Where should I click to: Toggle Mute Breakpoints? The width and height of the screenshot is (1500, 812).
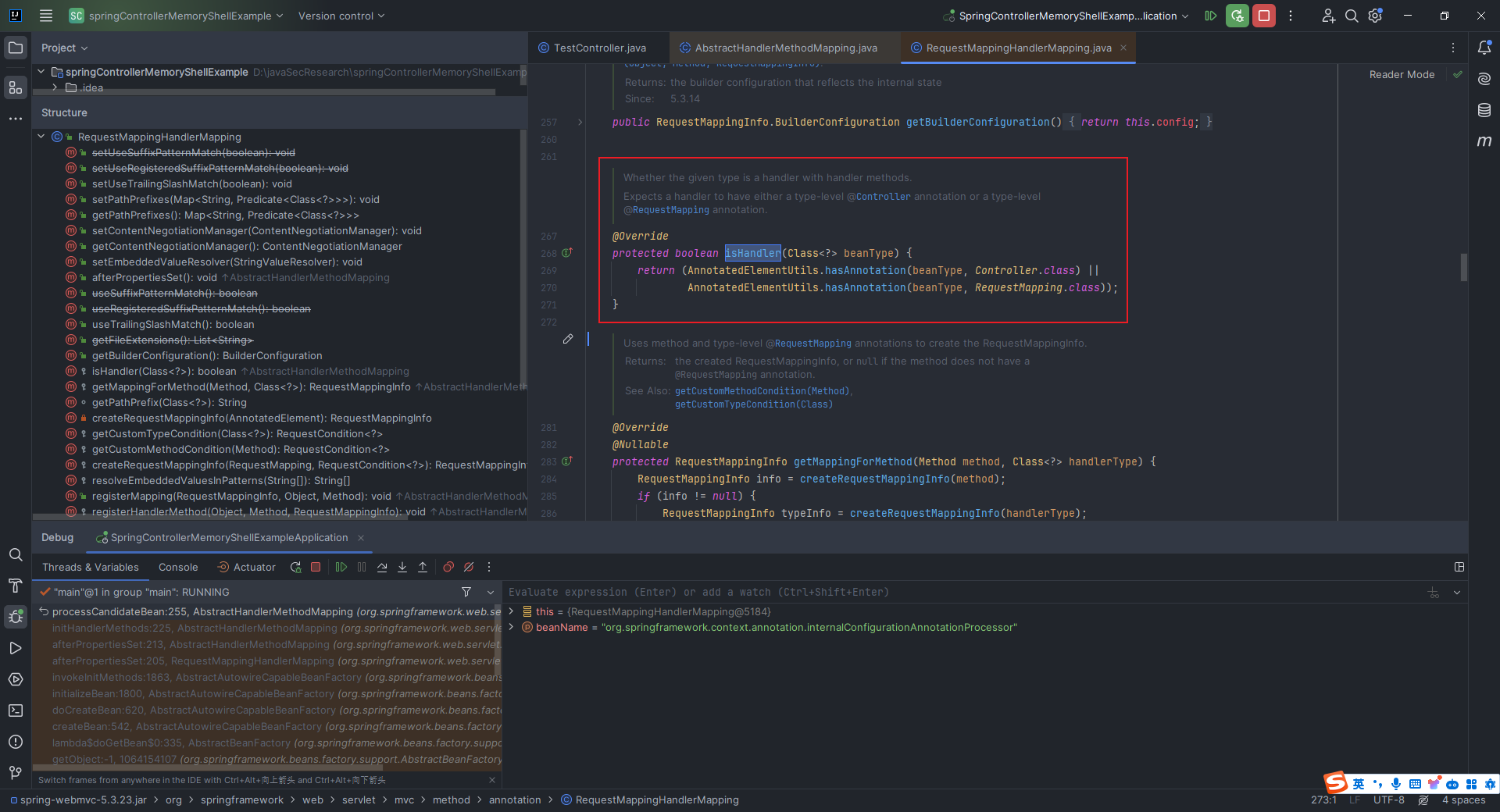[469, 568]
